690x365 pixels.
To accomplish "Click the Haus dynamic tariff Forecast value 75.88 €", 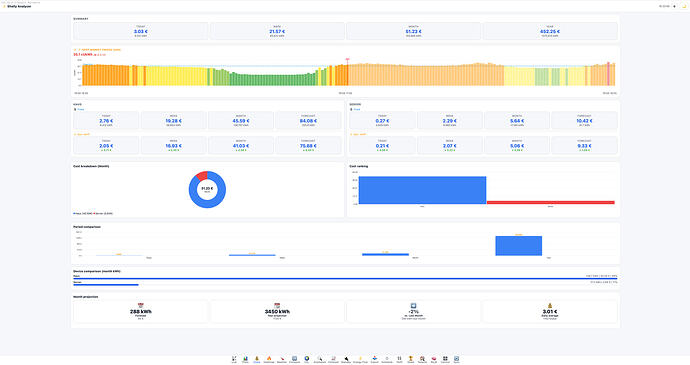I will [308, 146].
